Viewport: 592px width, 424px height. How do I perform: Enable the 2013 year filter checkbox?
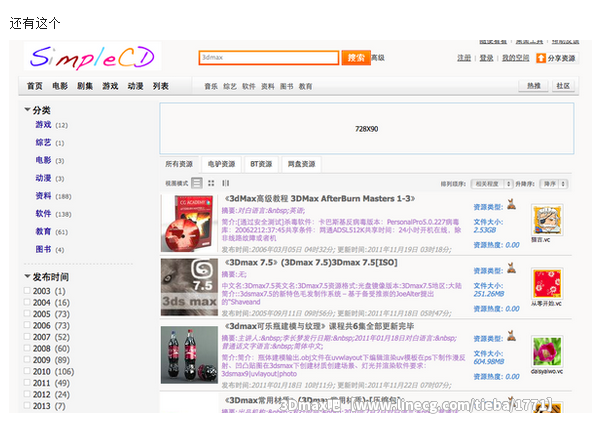pos(27,405)
